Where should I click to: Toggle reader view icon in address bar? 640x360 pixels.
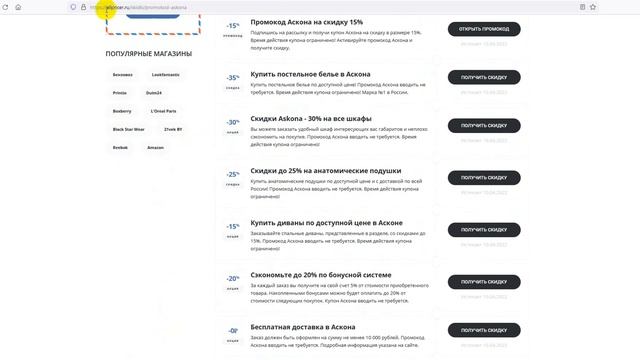coord(582,7)
